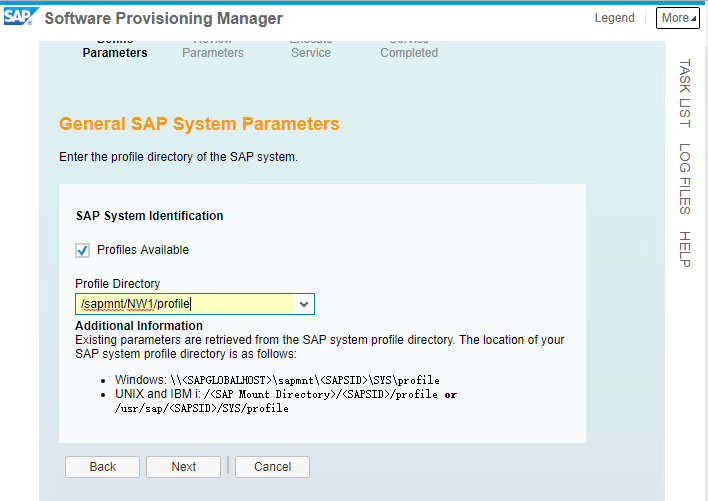The image size is (708, 501).
Task: Expand the Profile Directory dropdown arrow
Action: (x=304, y=304)
